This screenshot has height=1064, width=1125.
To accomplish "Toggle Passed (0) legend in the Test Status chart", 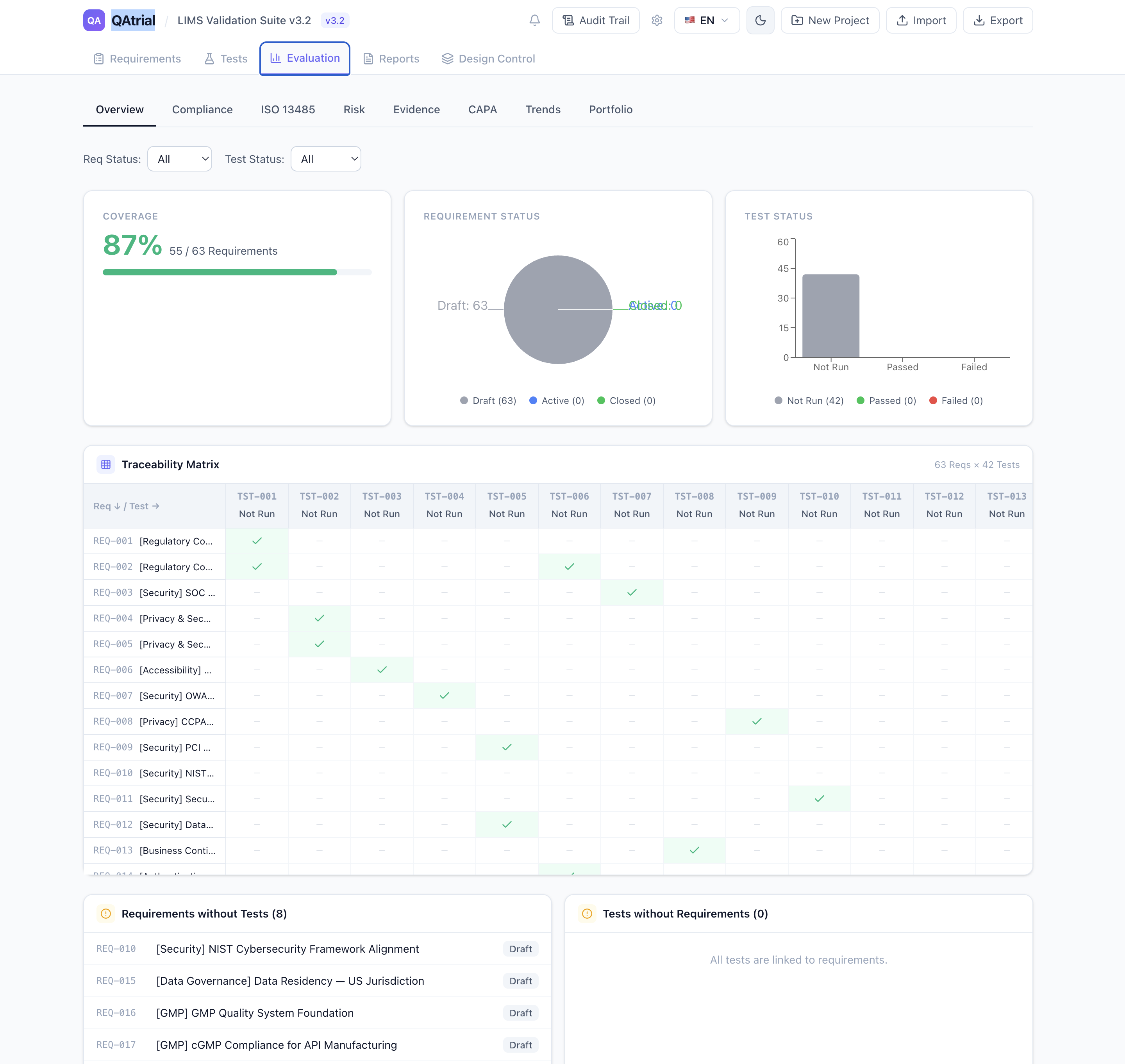I will click(x=886, y=400).
